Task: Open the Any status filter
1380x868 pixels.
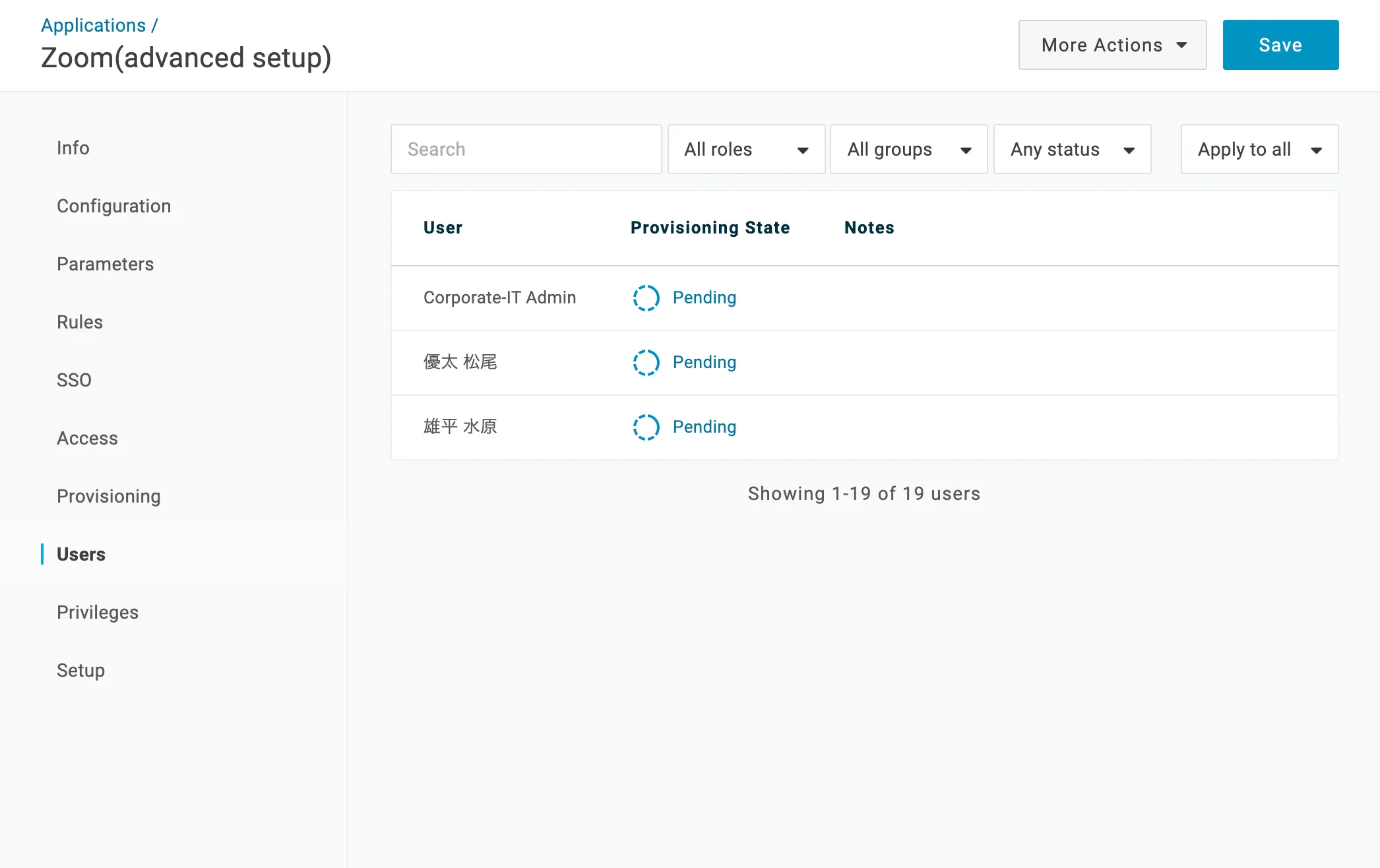Action: (x=1072, y=150)
